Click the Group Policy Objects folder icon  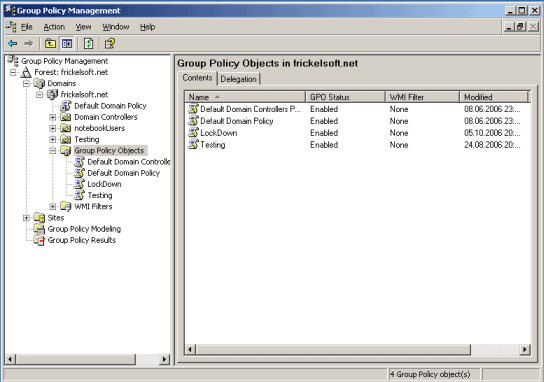point(66,150)
